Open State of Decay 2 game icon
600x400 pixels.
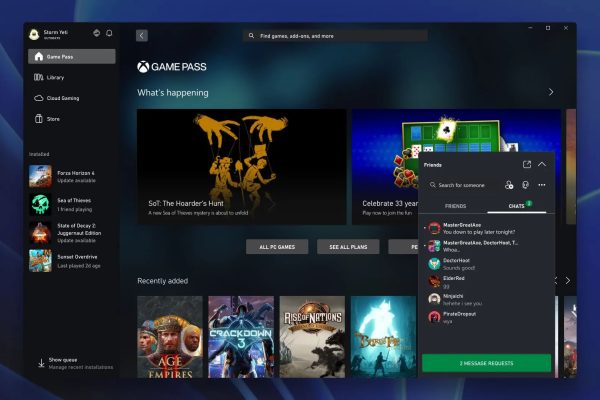pos(40,232)
